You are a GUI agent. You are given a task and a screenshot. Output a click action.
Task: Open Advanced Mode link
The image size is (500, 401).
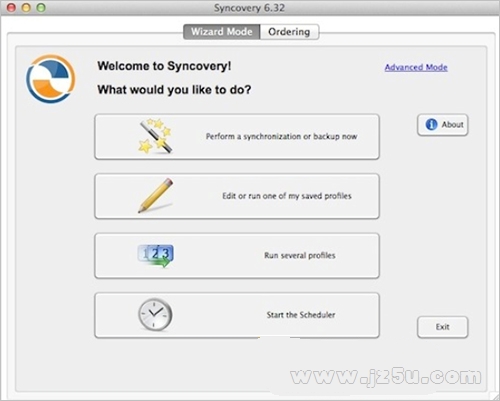[x=416, y=67]
